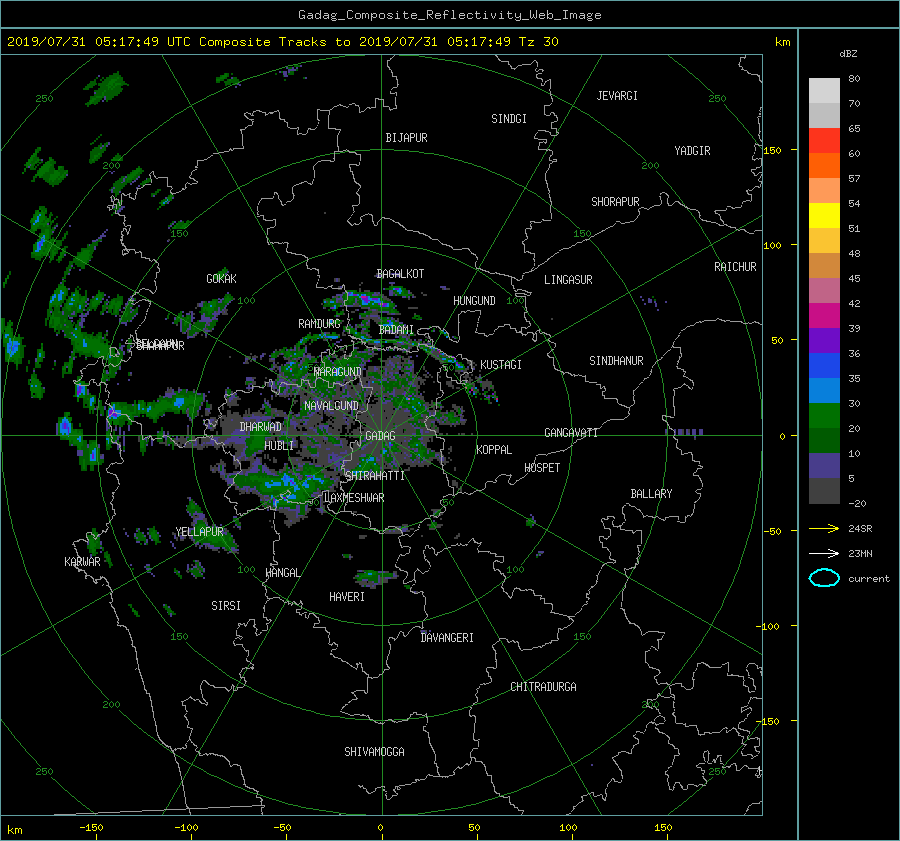900x841 pixels.
Task: Click the JEVARGI city label
Action: point(617,96)
